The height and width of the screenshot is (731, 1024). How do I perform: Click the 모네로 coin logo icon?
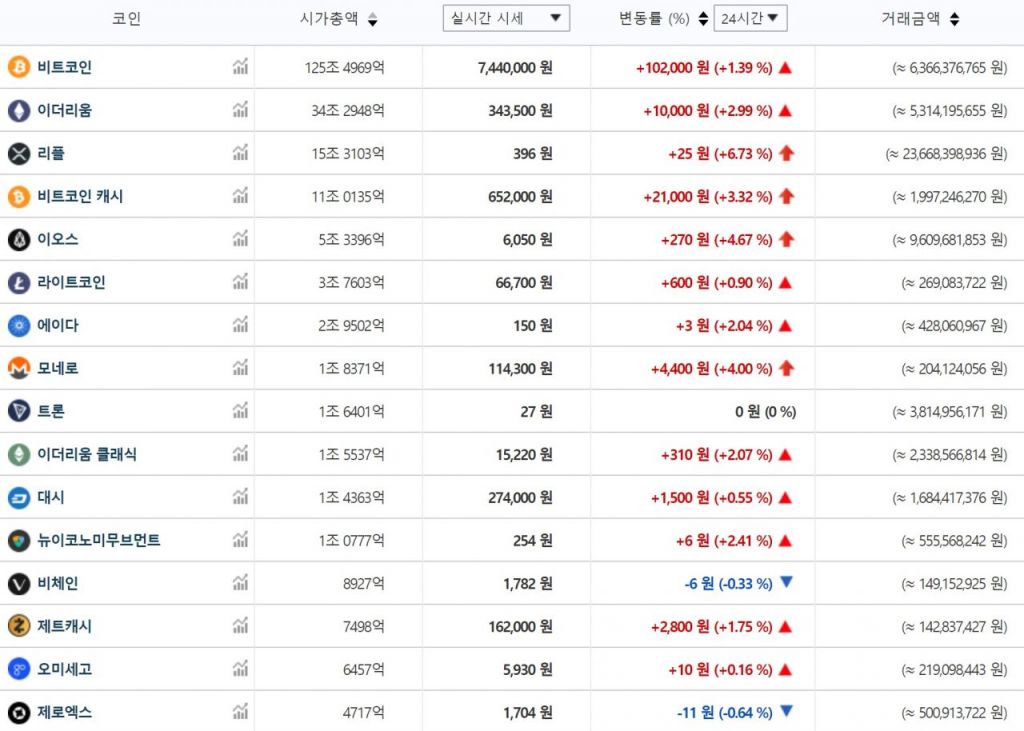(x=19, y=368)
